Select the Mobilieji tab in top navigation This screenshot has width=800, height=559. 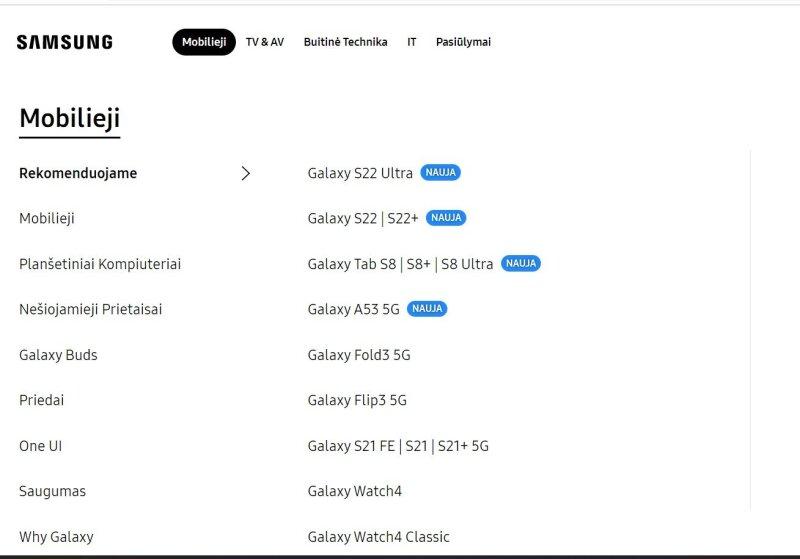tap(204, 42)
